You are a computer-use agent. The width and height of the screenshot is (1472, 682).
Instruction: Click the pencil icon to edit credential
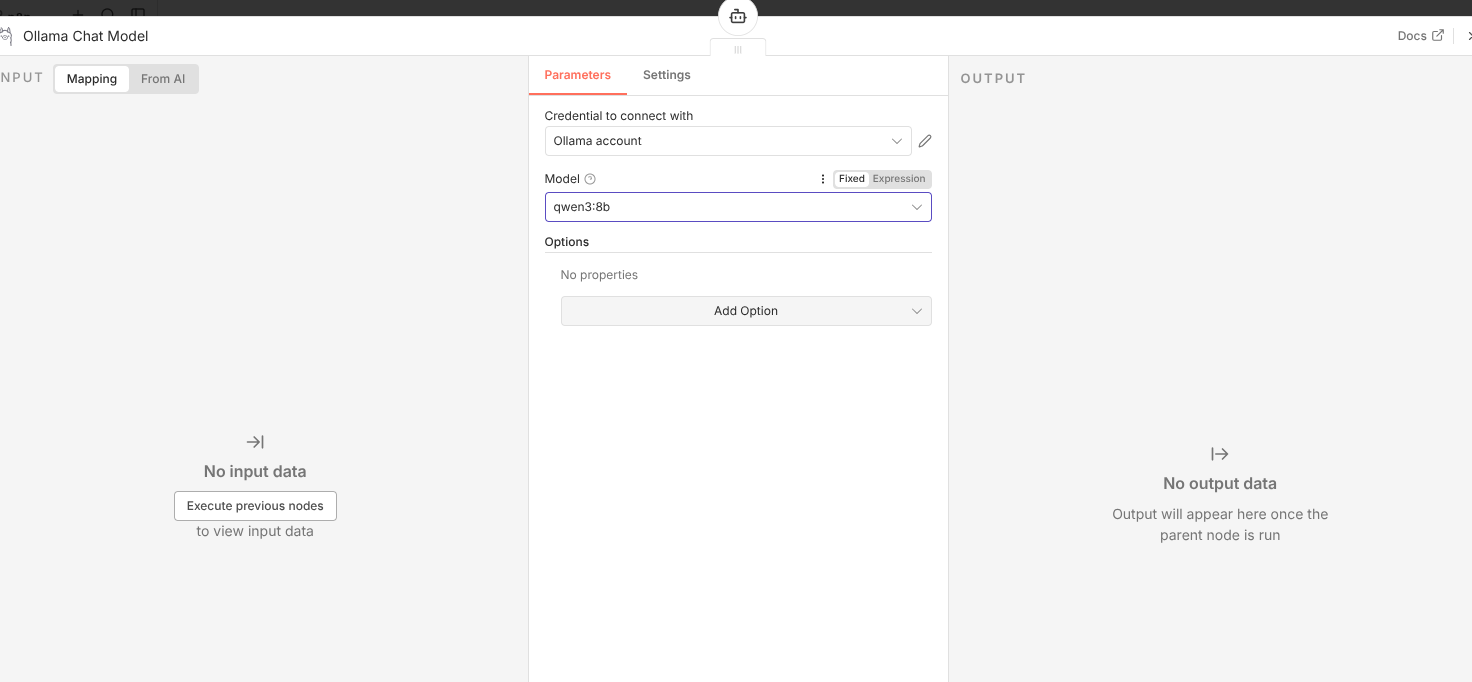pyautogui.click(x=925, y=141)
